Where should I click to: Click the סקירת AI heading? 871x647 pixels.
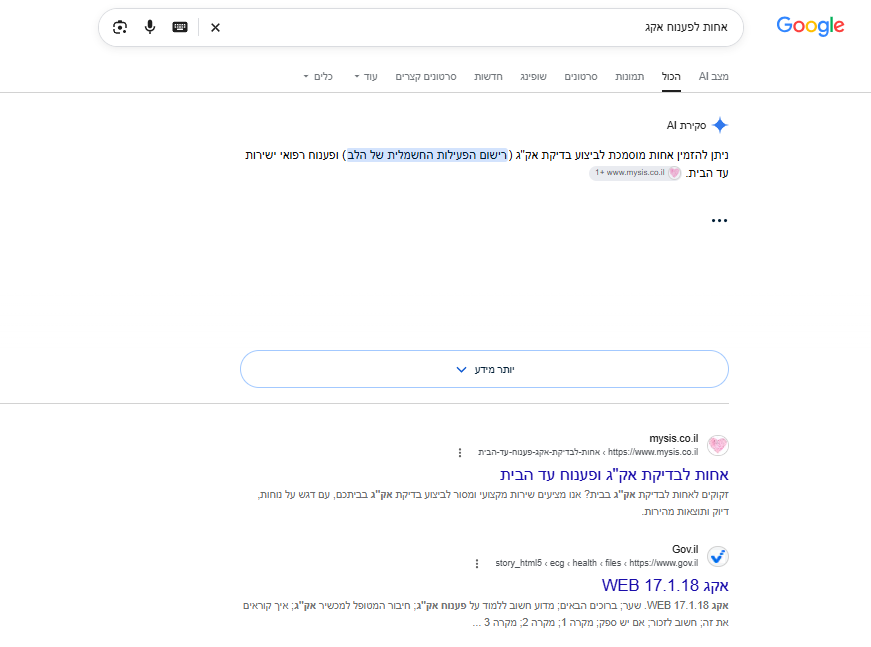point(687,126)
